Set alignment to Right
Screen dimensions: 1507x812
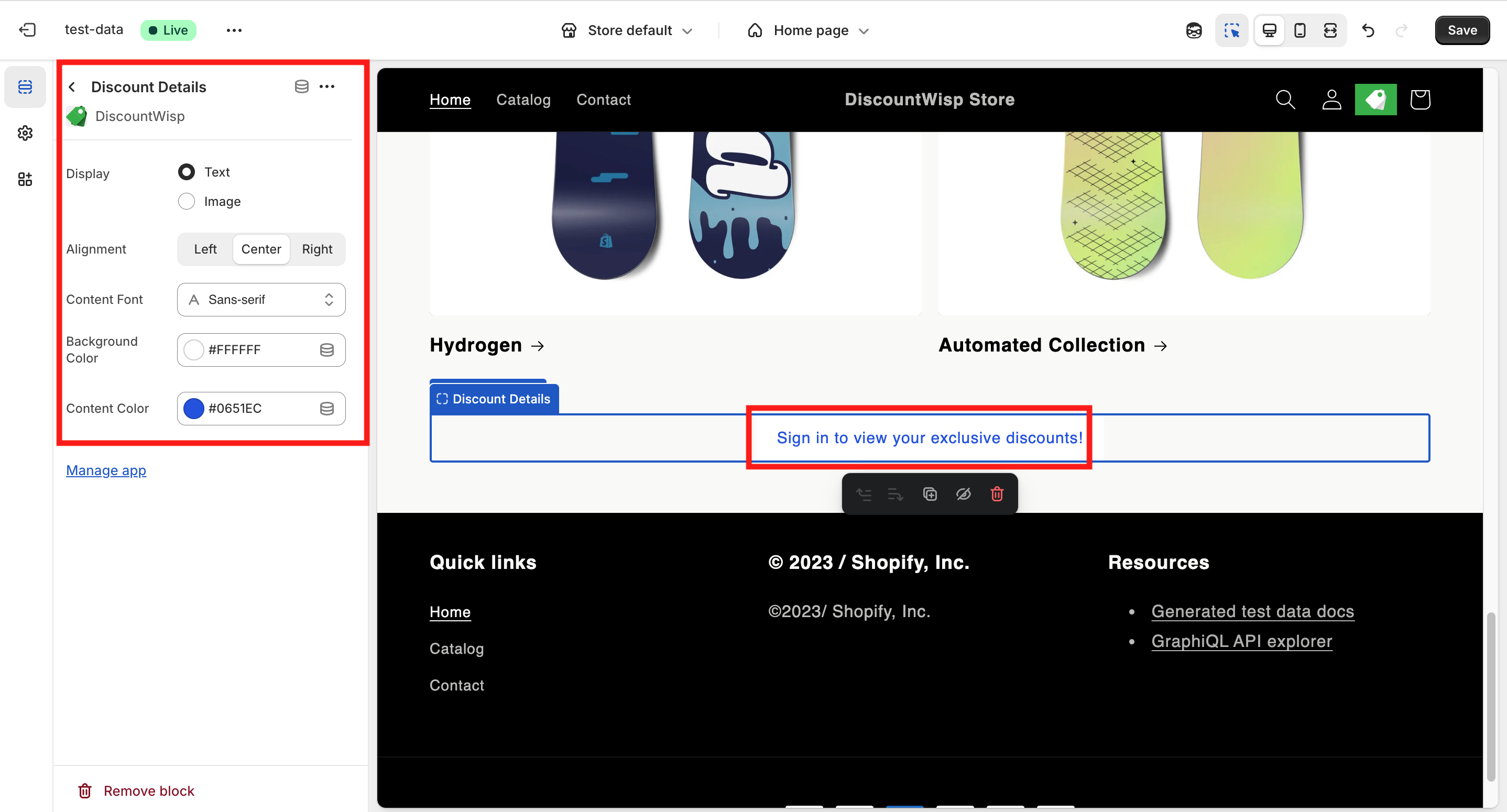[x=317, y=249]
